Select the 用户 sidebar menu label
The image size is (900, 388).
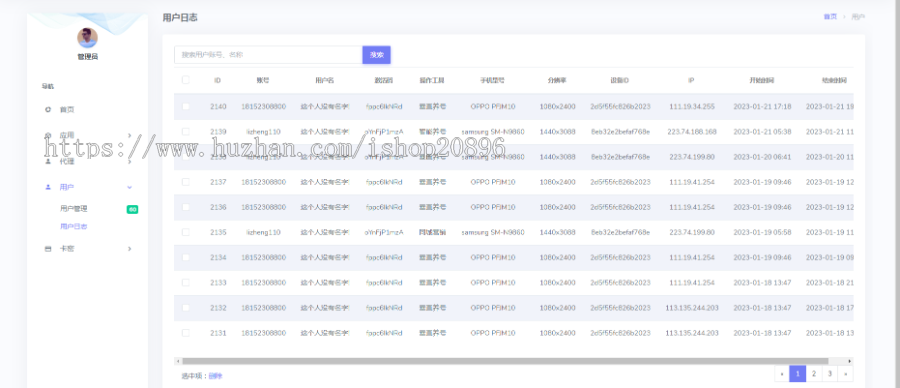coord(67,187)
